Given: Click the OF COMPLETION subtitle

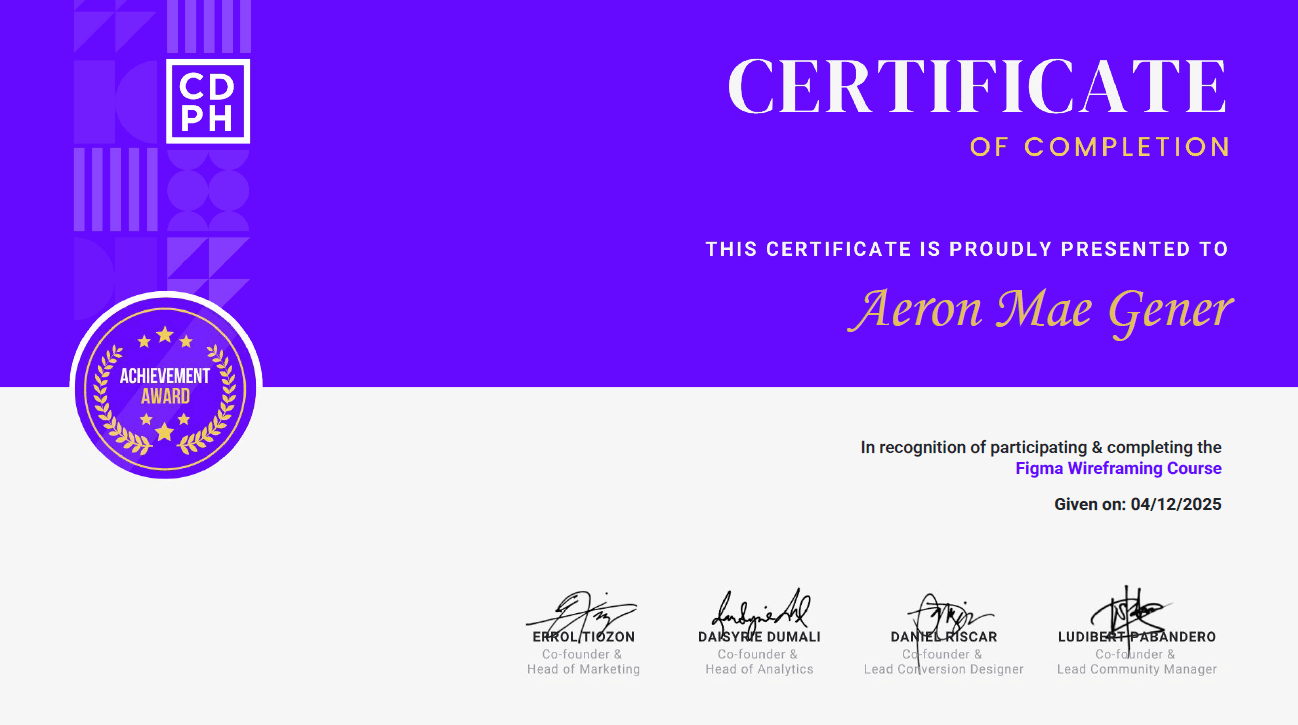Looking at the screenshot, I should point(1100,147).
